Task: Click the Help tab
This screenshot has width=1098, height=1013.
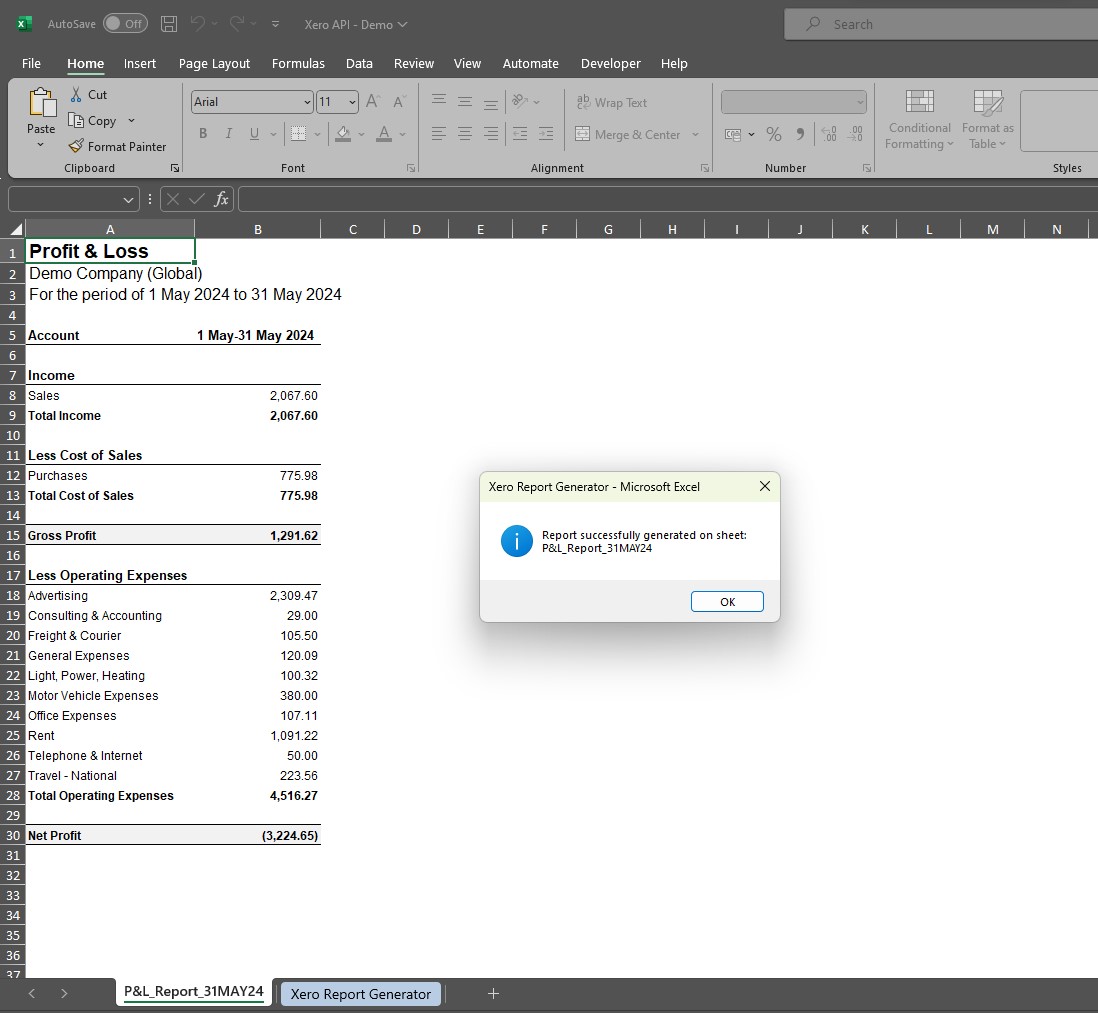Action: tap(674, 64)
